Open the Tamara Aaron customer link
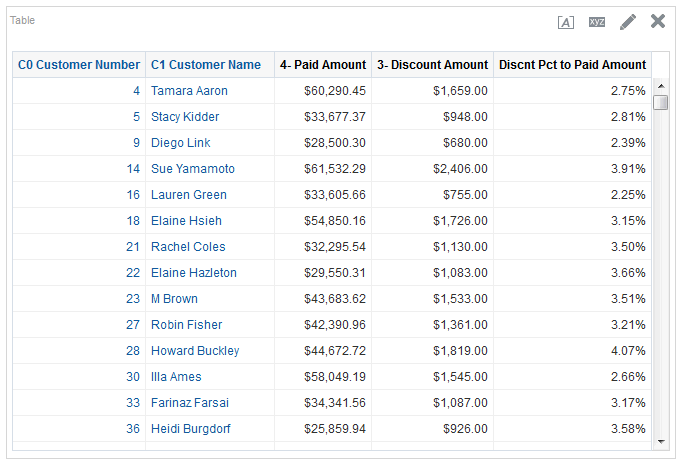Viewport: 678px width, 465px height. pos(189,91)
